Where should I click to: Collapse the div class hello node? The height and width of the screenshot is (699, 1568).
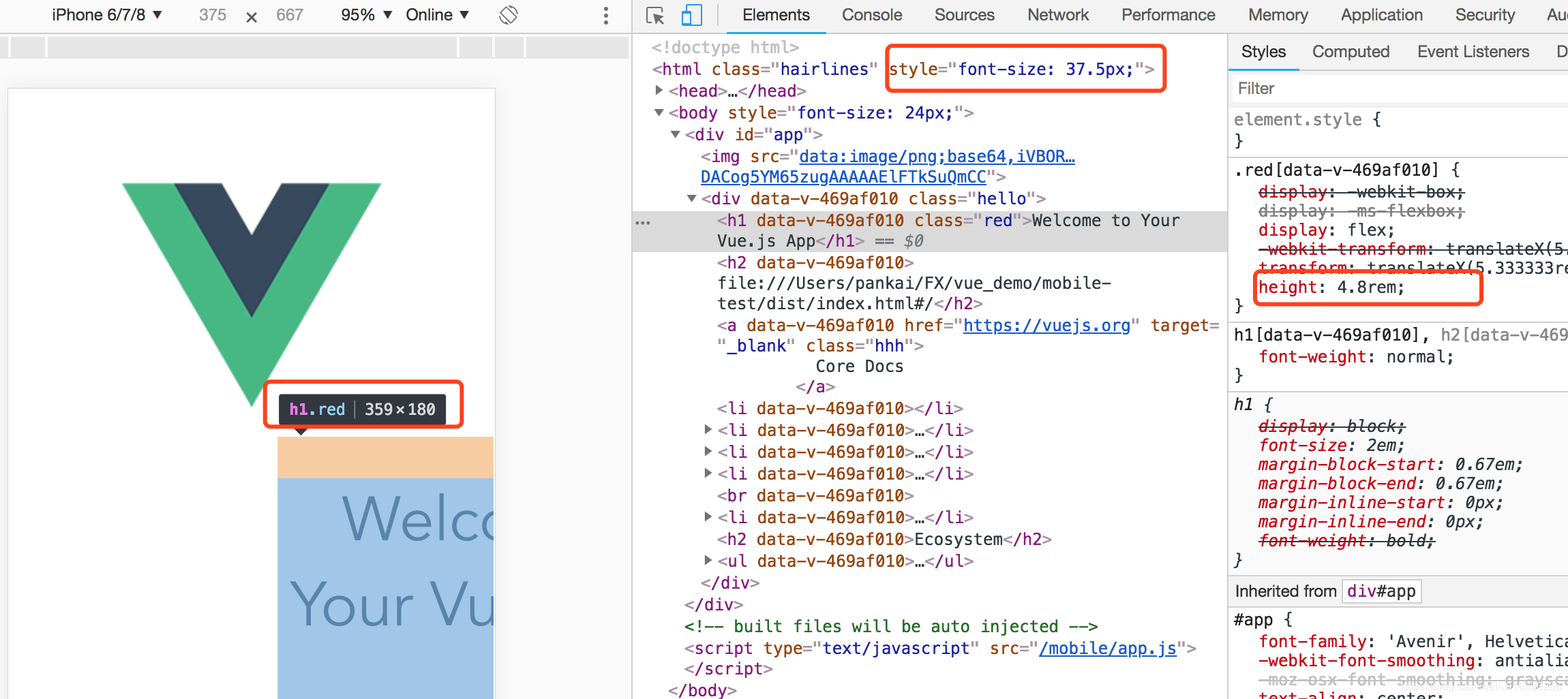click(x=692, y=198)
